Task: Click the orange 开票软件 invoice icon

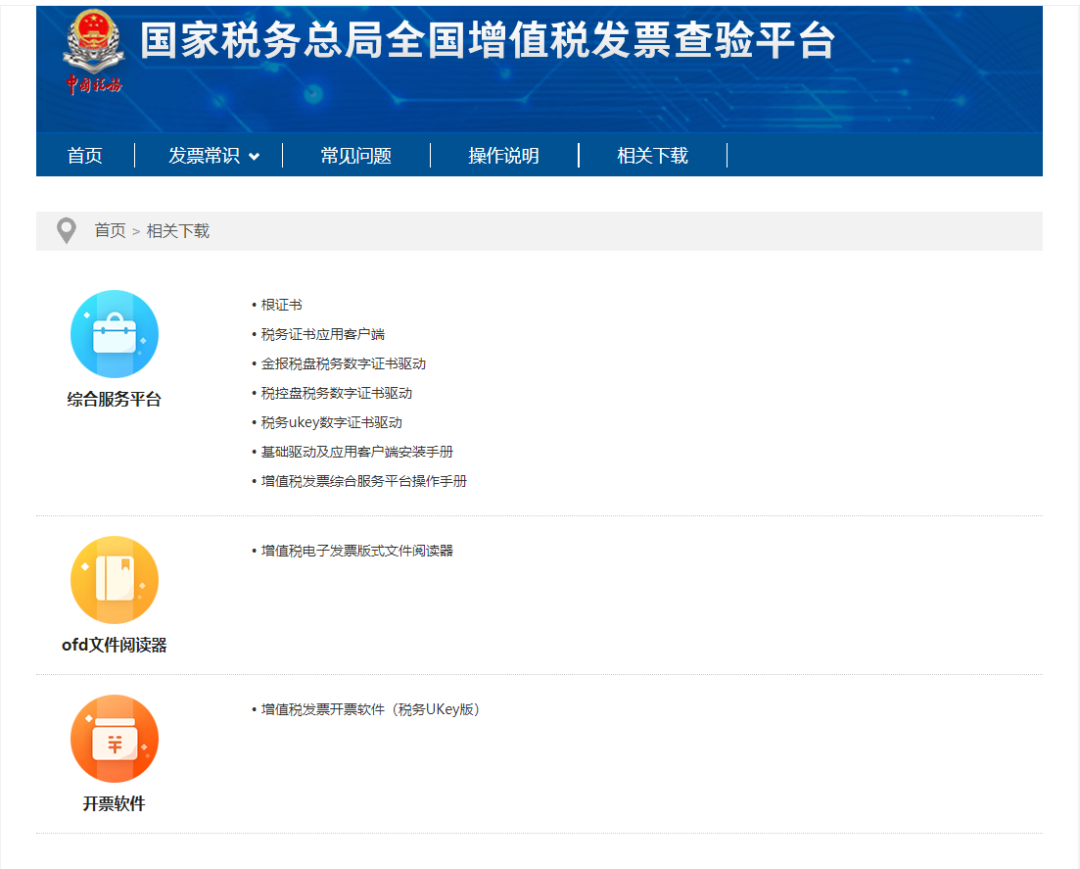Action: pos(114,739)
